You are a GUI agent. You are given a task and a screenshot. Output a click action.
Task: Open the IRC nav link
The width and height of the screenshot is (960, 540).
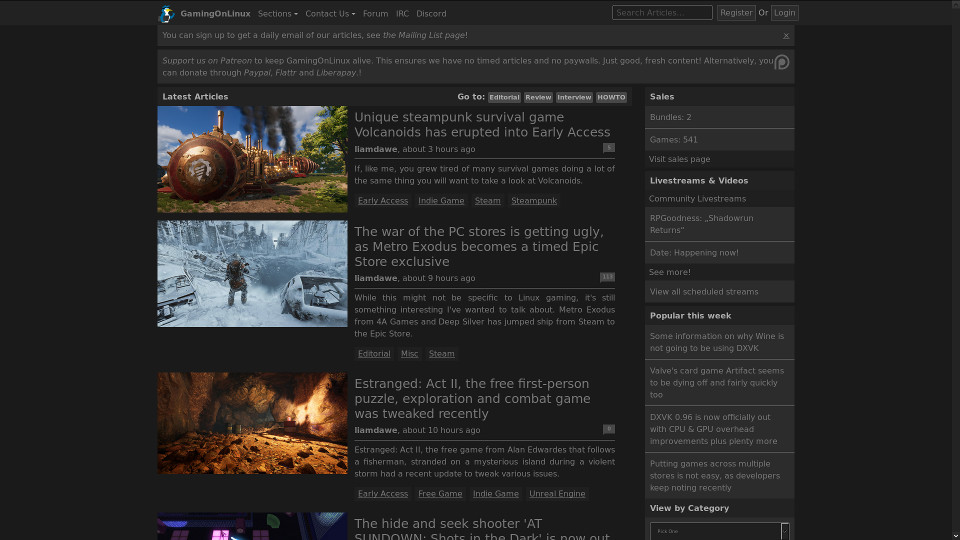(x=402, y=13)
